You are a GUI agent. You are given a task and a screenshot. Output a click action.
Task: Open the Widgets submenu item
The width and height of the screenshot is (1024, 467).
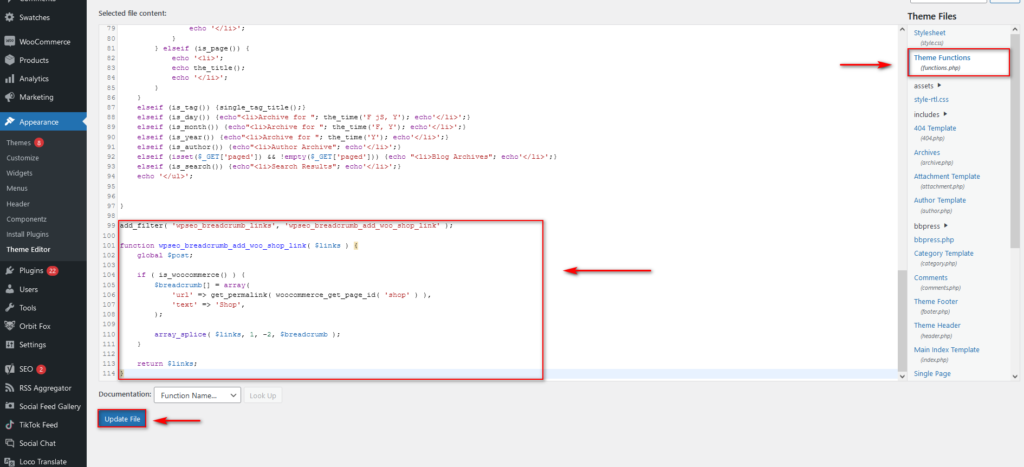pos(21,172)
